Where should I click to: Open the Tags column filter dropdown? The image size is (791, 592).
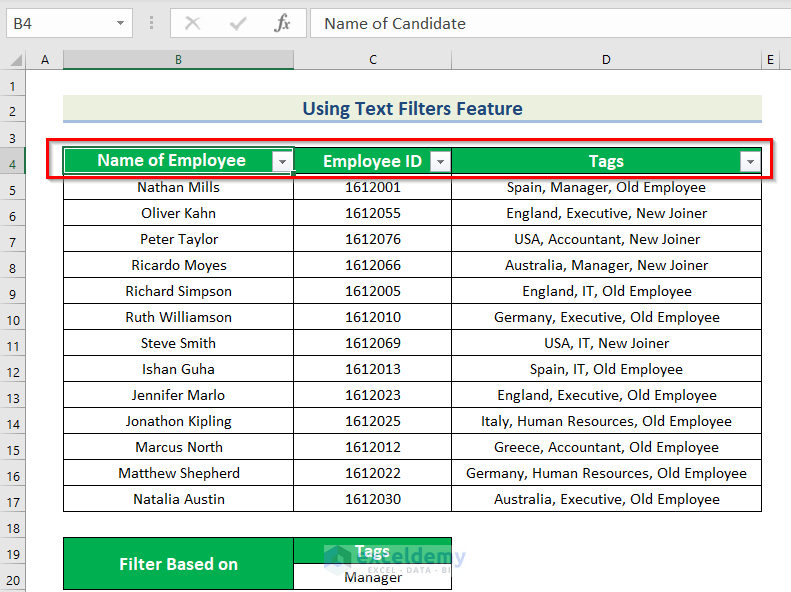[750, 162]
